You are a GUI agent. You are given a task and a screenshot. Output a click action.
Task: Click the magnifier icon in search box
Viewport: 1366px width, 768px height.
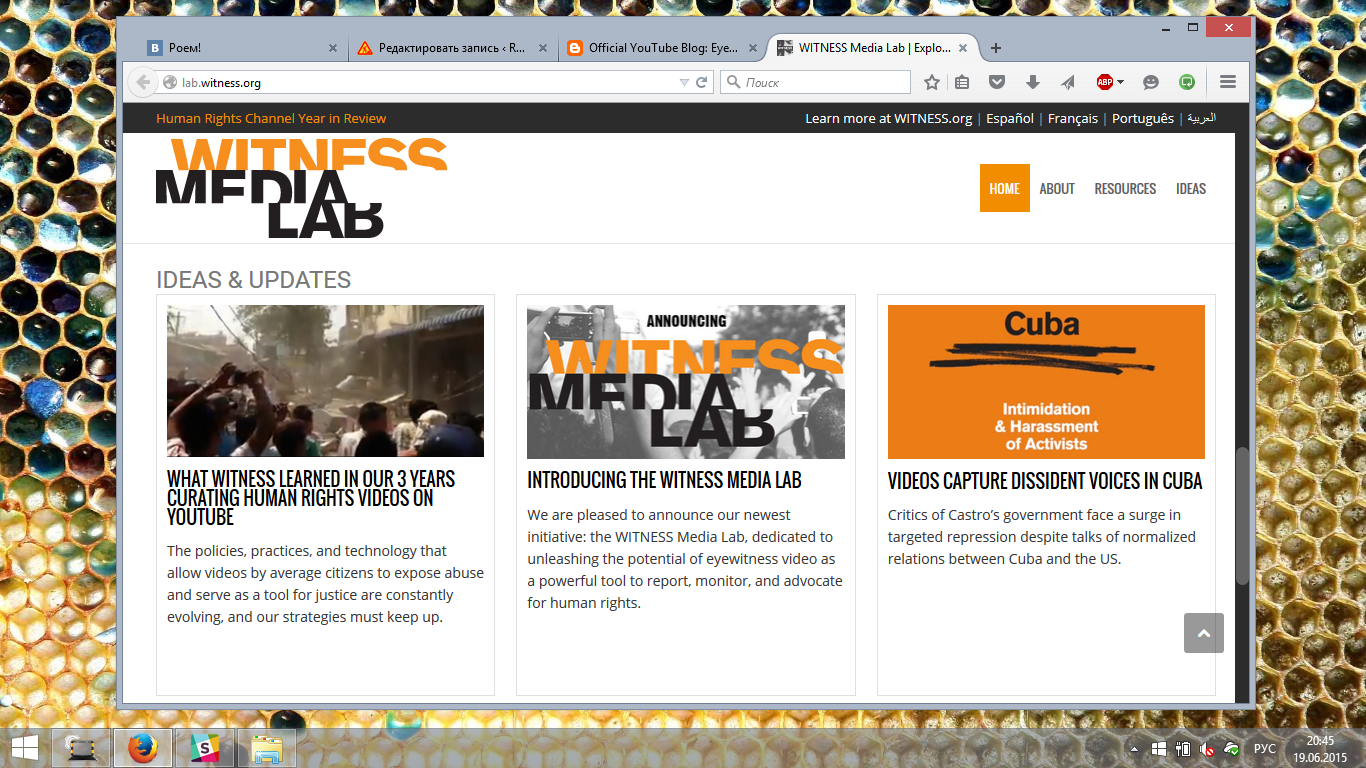(x=733, y=82)
